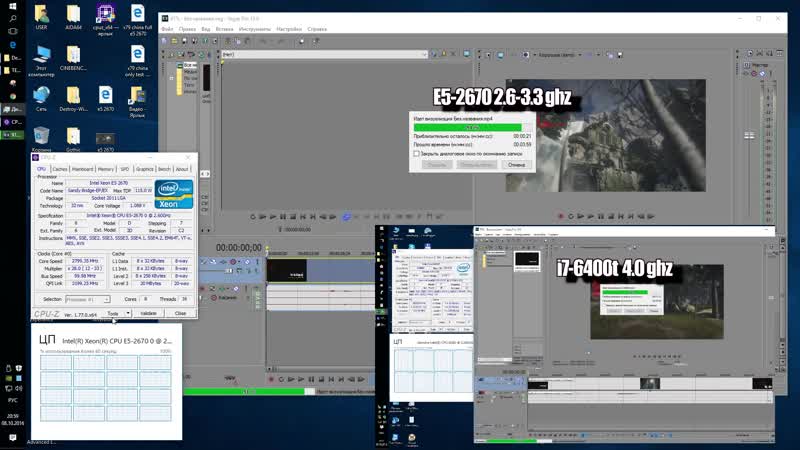The height and width of the screenshot is (450, 800).
Task: Open the Инструменты menu in Vegas
Action: pos(255,29)
